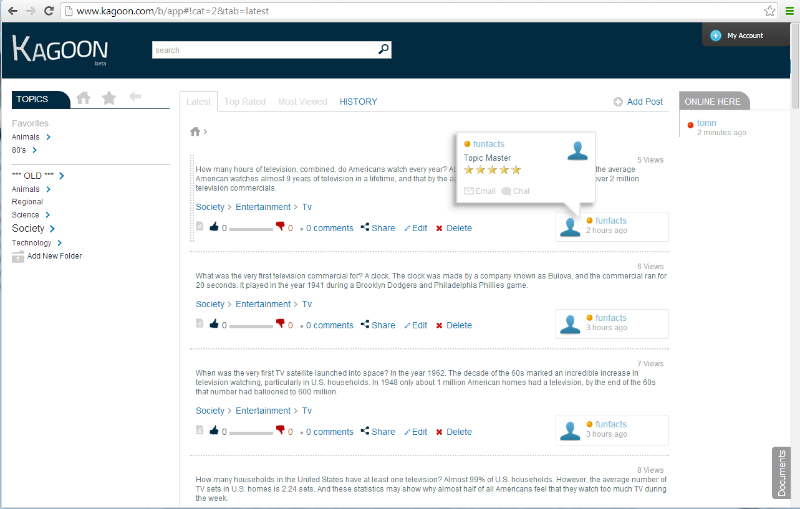Delete the TV satellite post
This screenshot has width=800, height=509.
click(x=453, y=432)
